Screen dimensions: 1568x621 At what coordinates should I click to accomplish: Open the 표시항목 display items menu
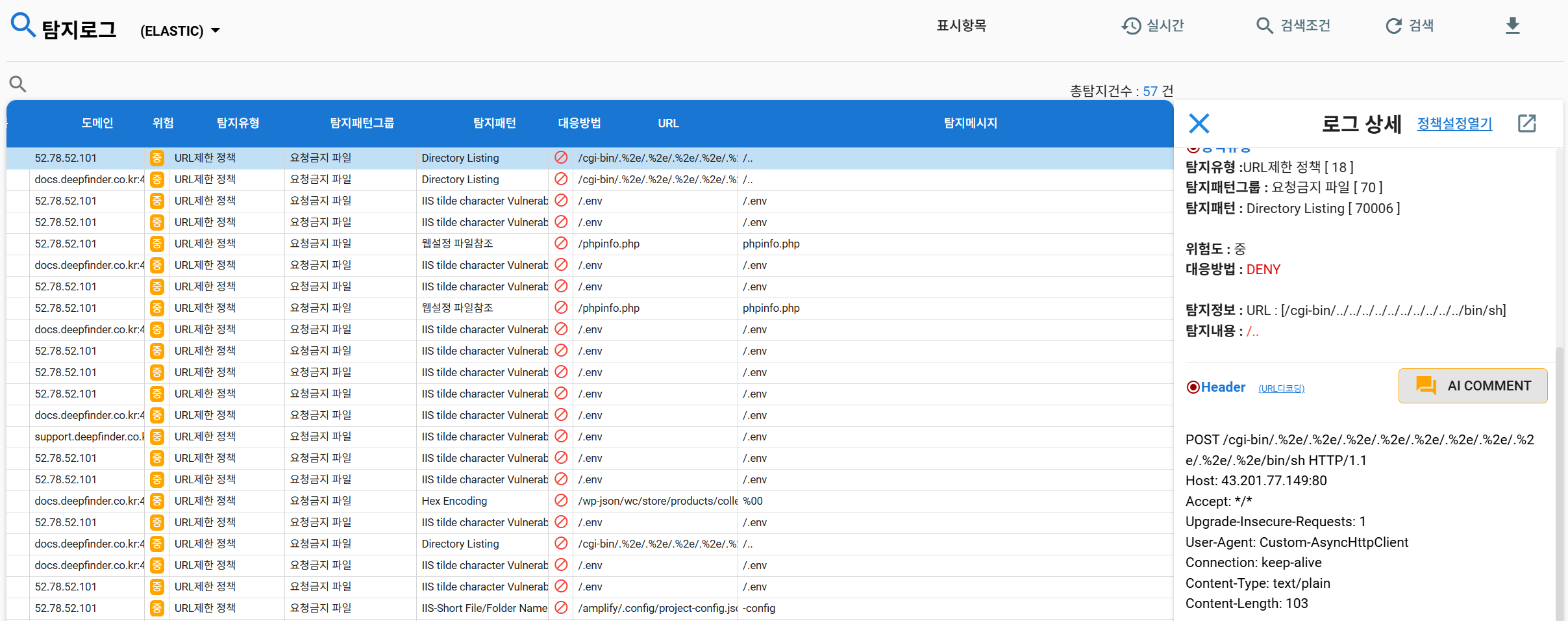tap(961, 25)
